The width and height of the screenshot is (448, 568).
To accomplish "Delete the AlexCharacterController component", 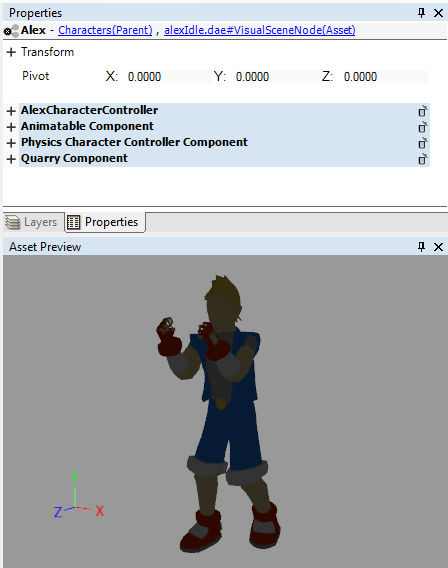I will 422,111.
